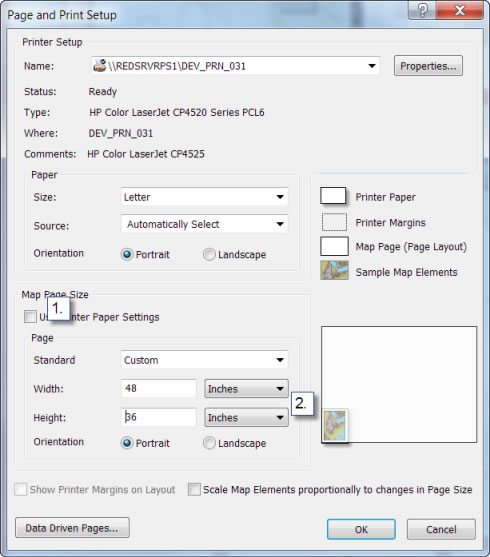This screenshot has height=557, width=490.
Task: Click the Printer Paper legend icon
Action: tap(333, 196)
